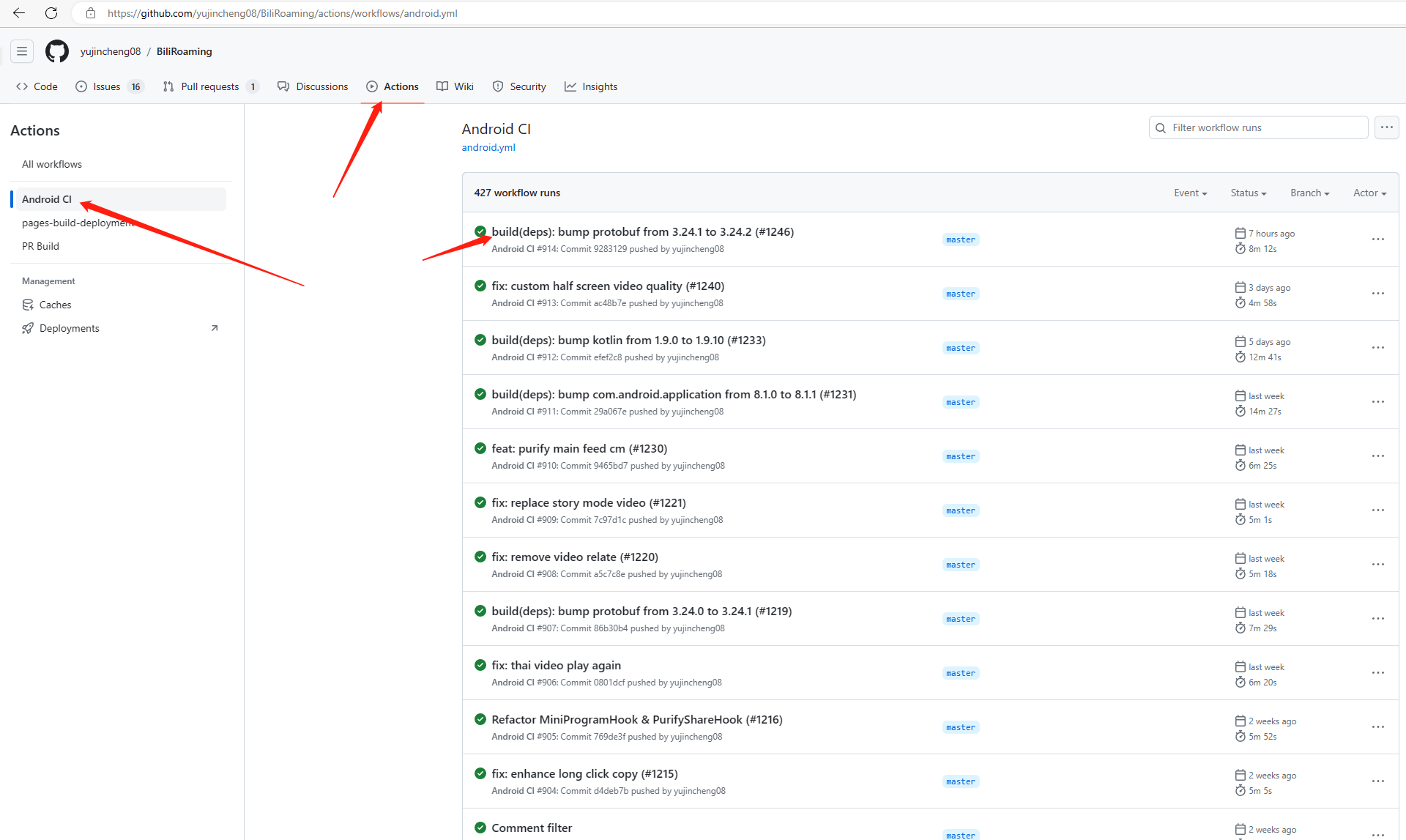Click the search magnifier in filter box
This screenshot has width=1406, height=840.
[x=1161, y=127]
